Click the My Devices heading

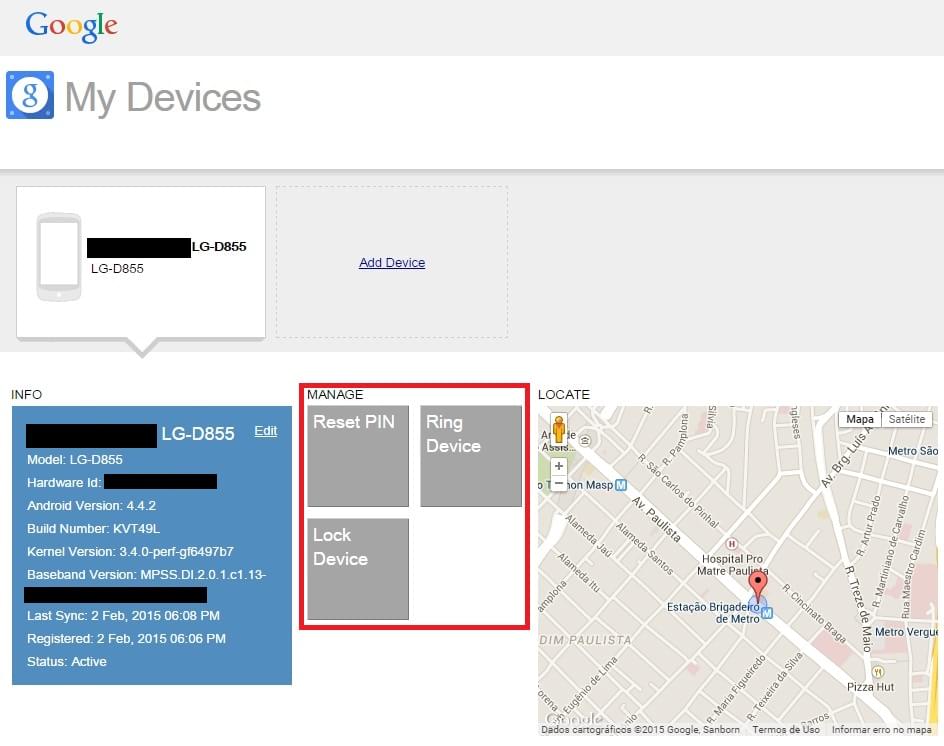tap(163, 98)
